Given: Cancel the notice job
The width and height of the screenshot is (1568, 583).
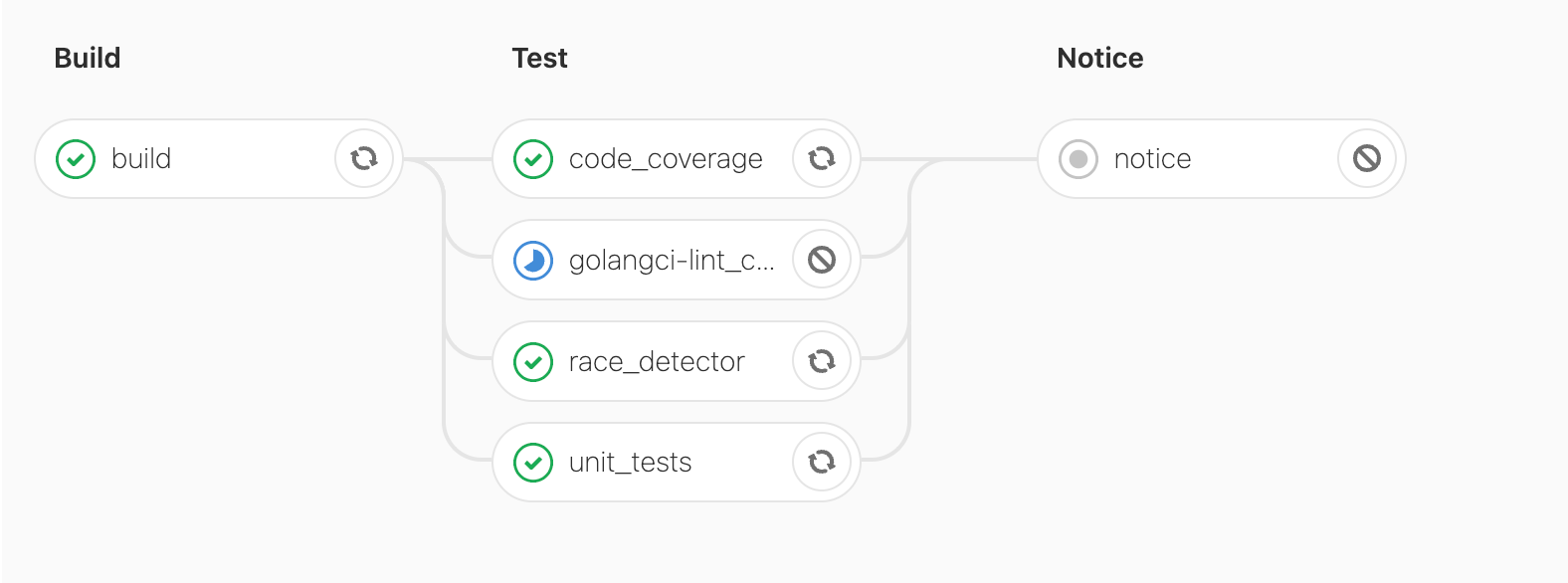Looking at the screenshot, I should tap(1367, 158).
